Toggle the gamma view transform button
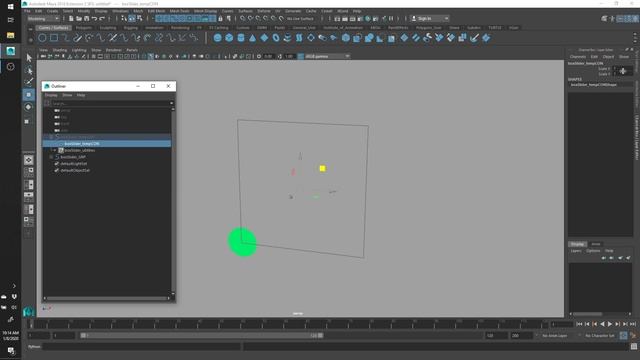Viewport: 640px width, 360px height. coord(301,56)
